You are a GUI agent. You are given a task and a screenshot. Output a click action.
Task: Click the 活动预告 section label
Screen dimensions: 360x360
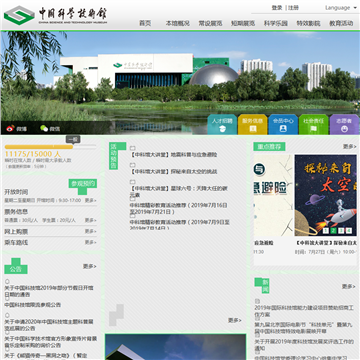pyautogui.click(x=114, y=156)
